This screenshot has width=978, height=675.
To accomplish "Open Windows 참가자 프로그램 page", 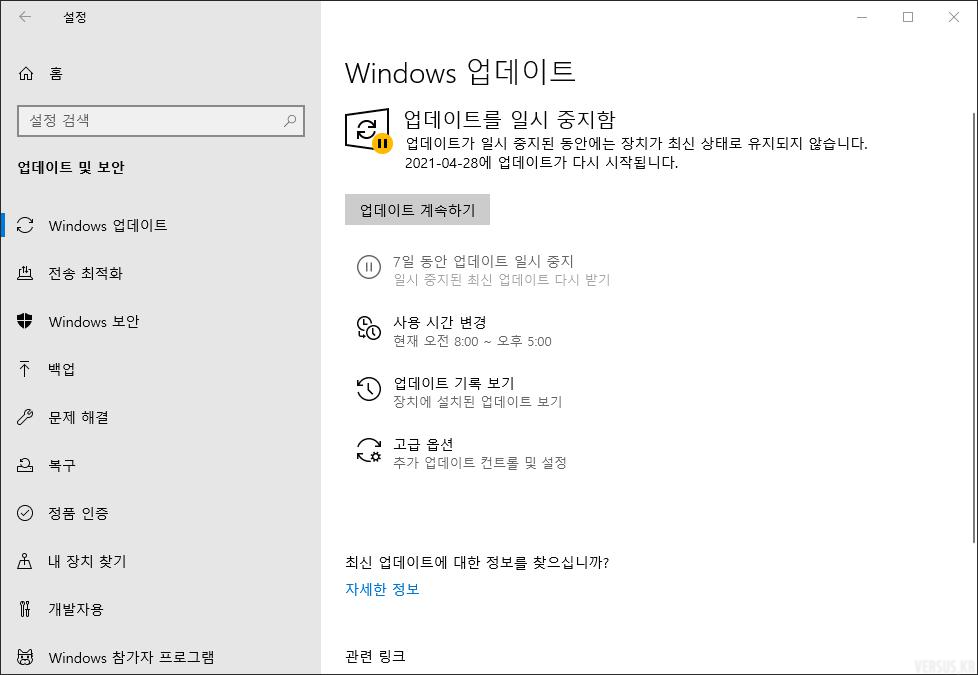I will (x=132, y=657).
